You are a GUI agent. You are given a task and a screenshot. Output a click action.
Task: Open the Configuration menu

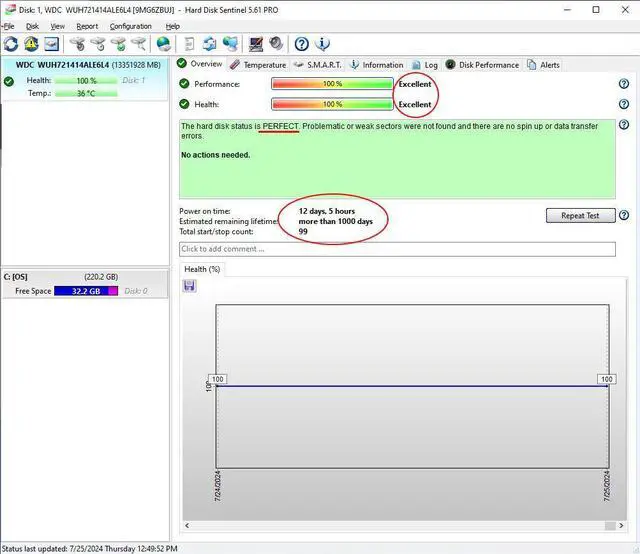130,26
